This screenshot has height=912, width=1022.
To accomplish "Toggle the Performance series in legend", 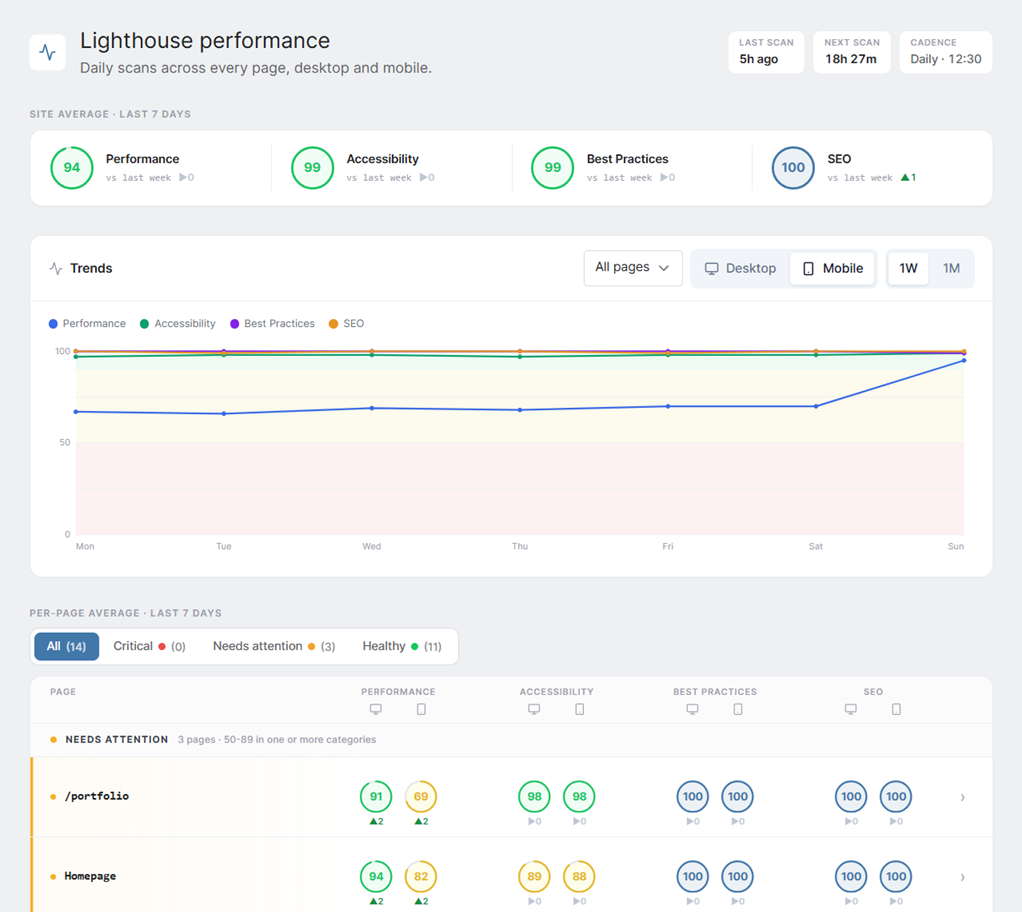I will point(87,324).
